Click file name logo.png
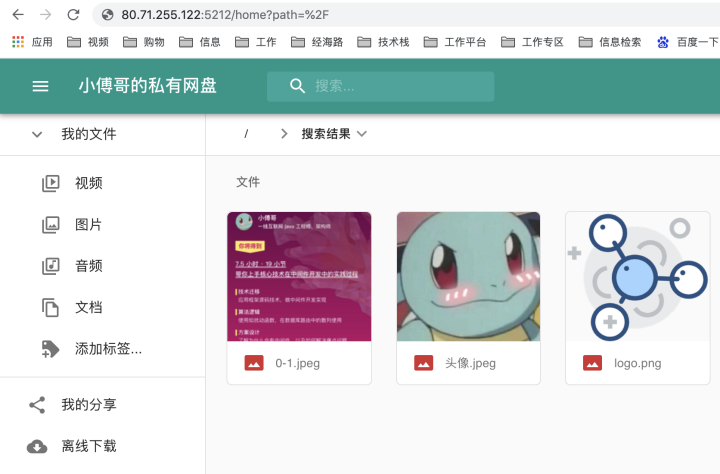The image size is (720, 474). (637, 363)
